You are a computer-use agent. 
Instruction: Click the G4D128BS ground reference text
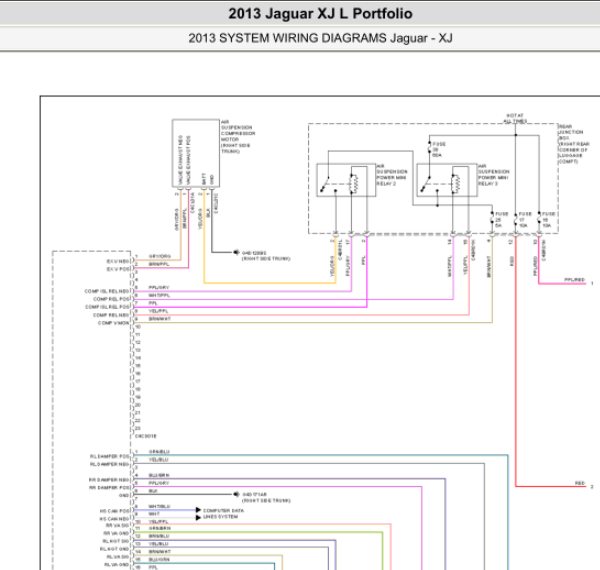tap(254, 253)
